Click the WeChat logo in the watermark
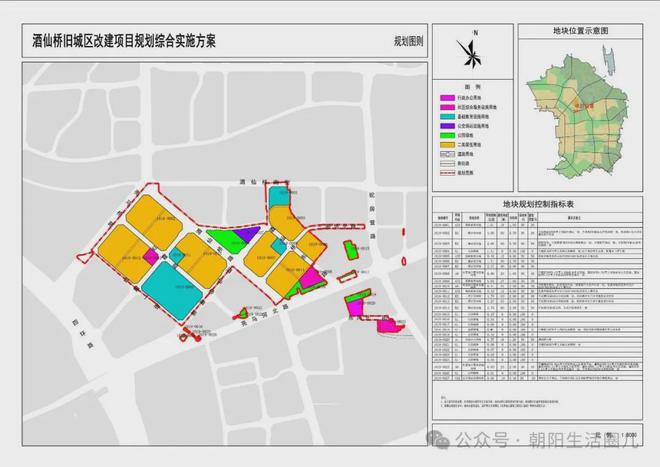This screenshot has height=467, width=660. pyautogui.click(x=439, y=439)
